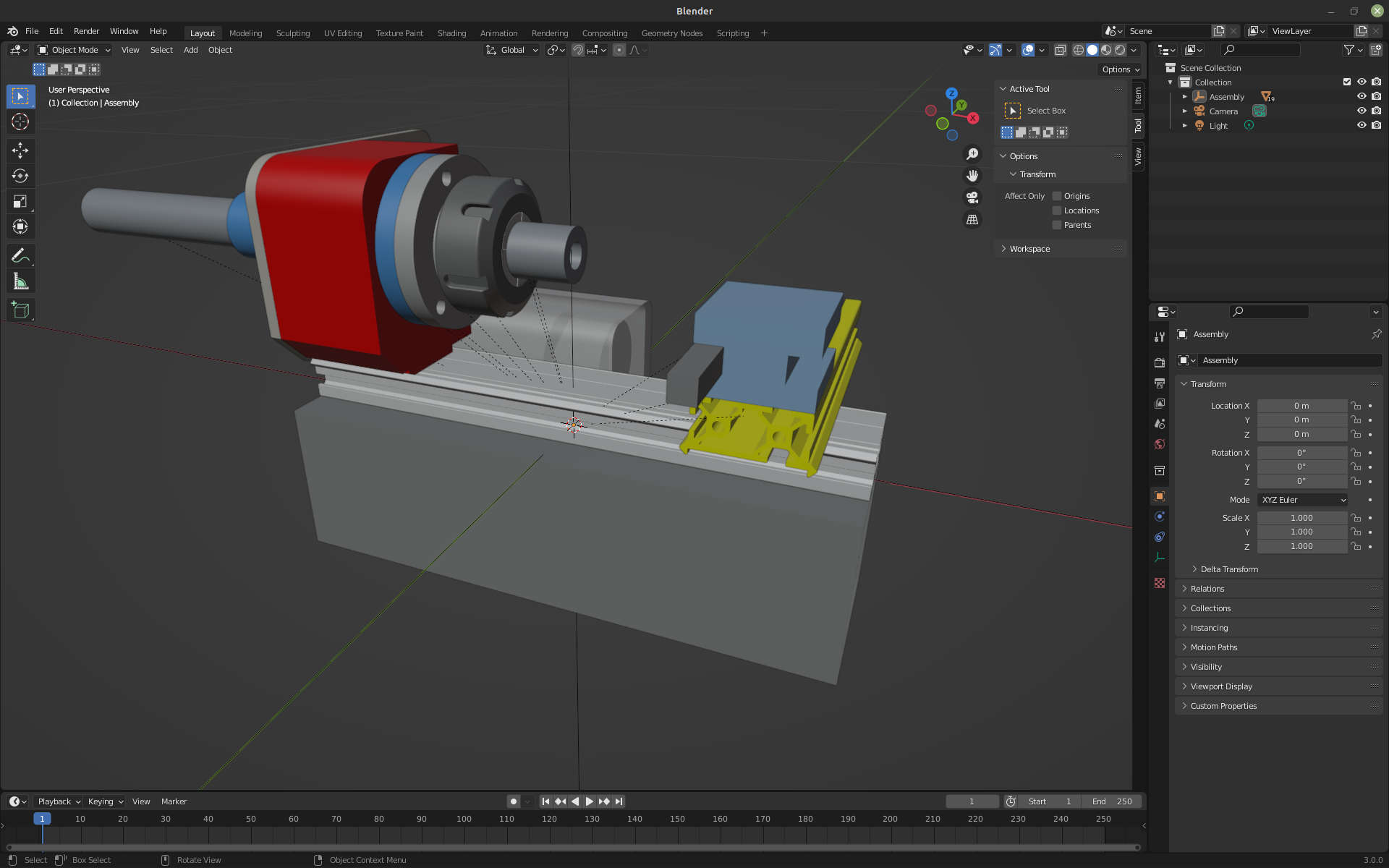Click the play animation button
This screenshot has width=1389, height=868.
590,801
